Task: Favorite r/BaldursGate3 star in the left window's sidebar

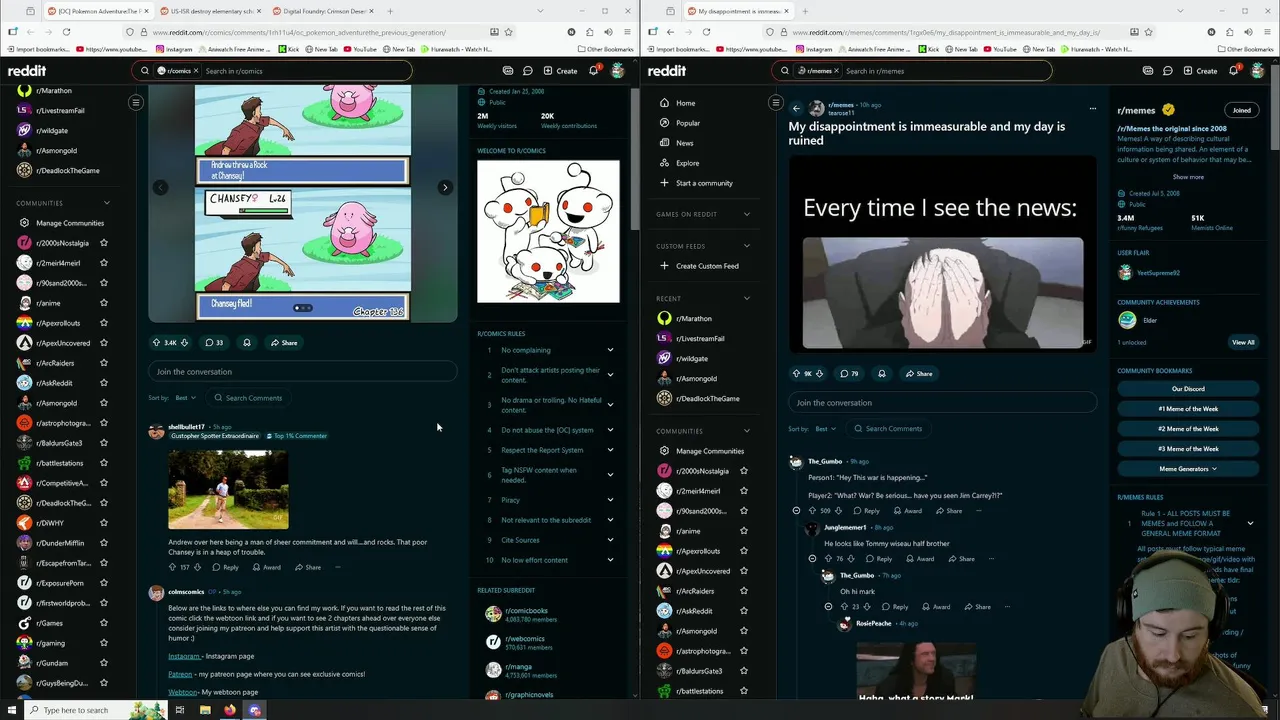Action: point(104,443)
